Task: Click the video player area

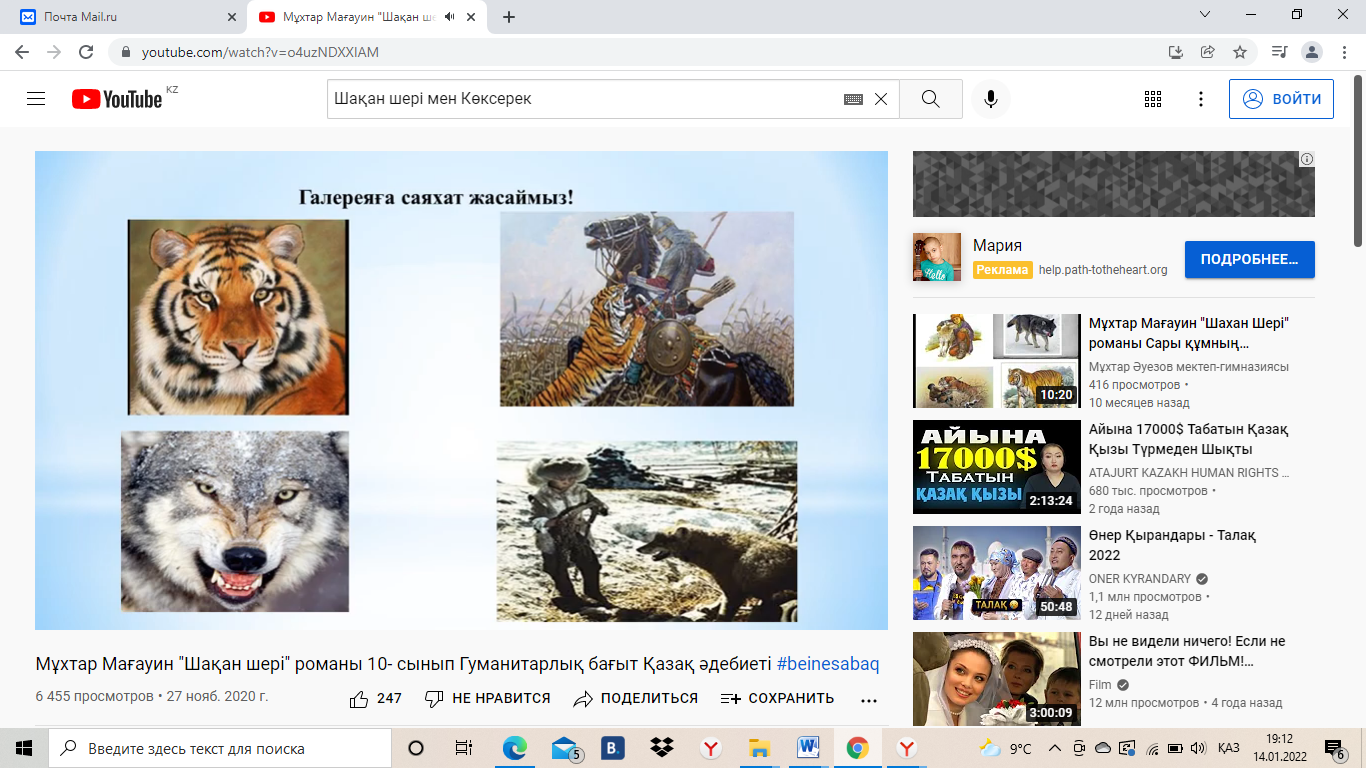Action: 461,390
